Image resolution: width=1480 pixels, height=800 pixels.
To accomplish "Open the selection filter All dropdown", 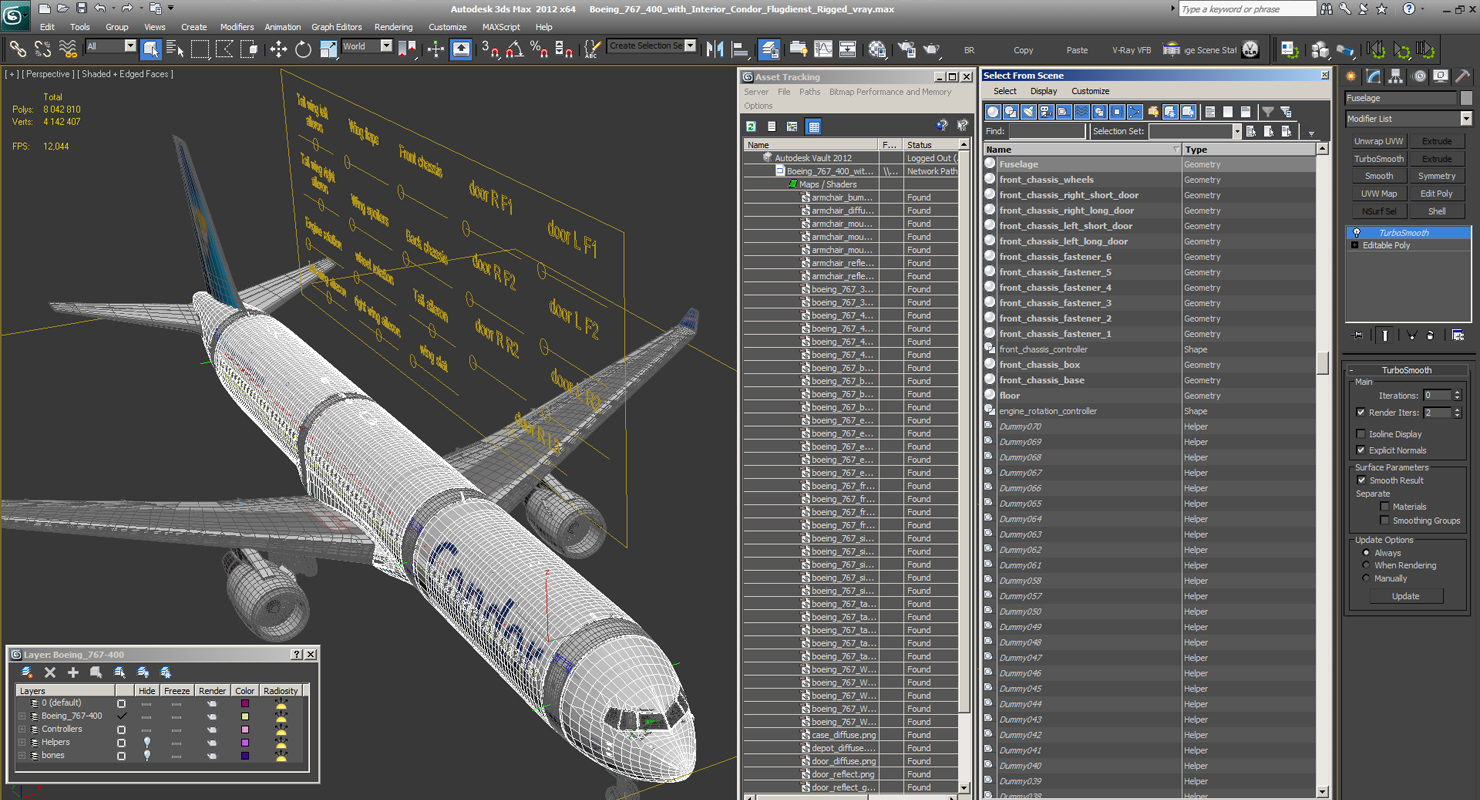I will point(130,46).
